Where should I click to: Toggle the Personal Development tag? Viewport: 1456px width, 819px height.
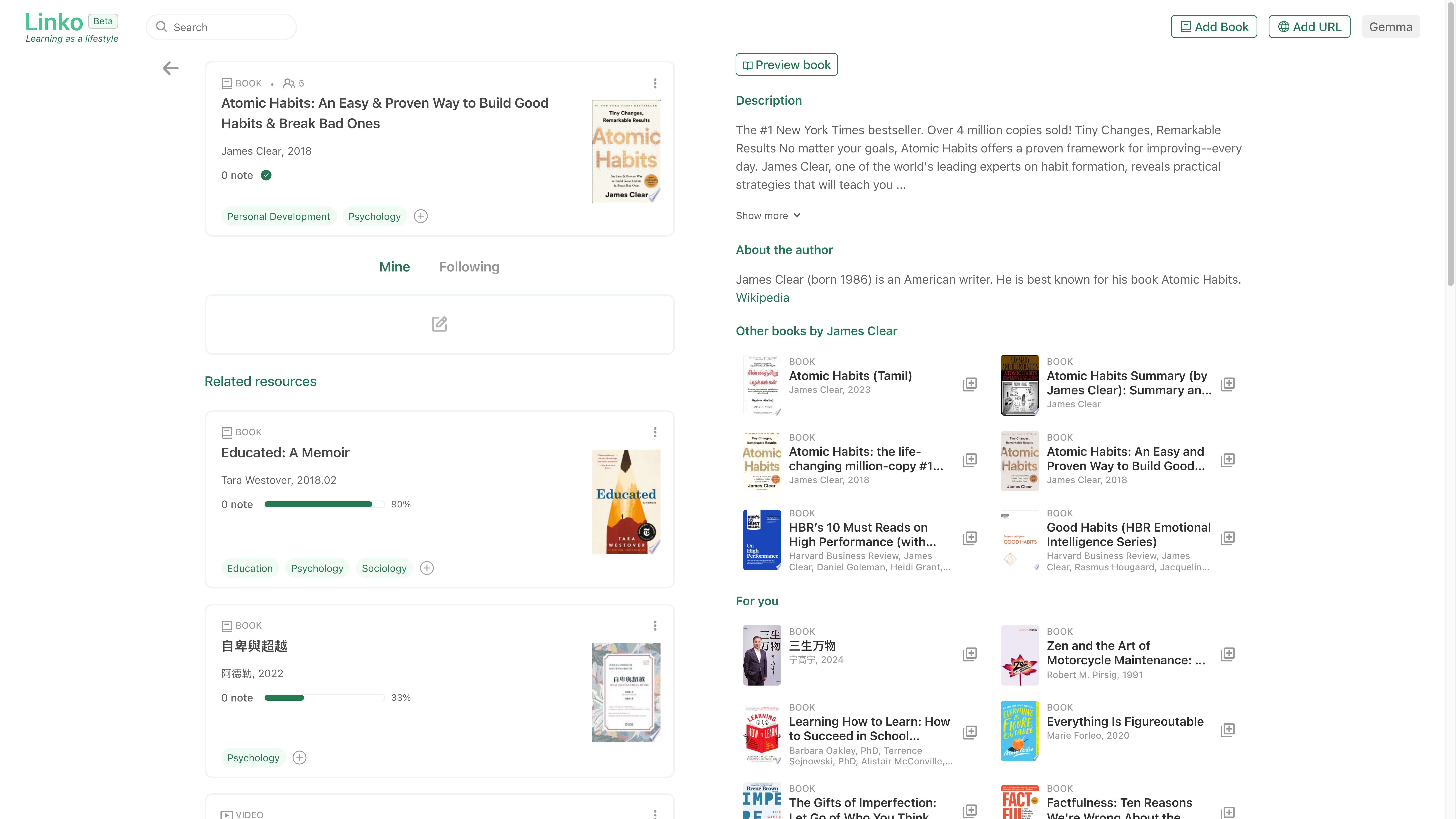pyautogui.click(x=278, y=217)
